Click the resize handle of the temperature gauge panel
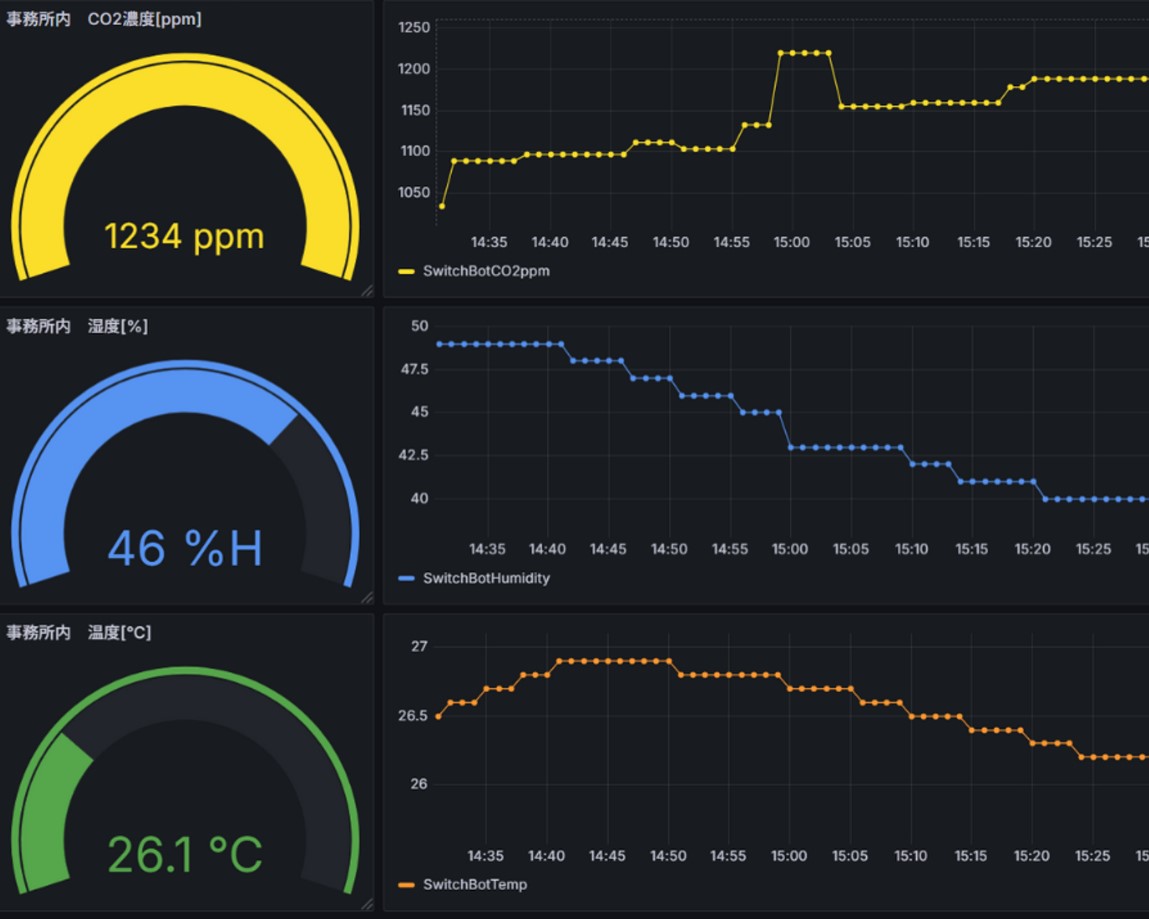1149x919 pixels. click(366, 904)
